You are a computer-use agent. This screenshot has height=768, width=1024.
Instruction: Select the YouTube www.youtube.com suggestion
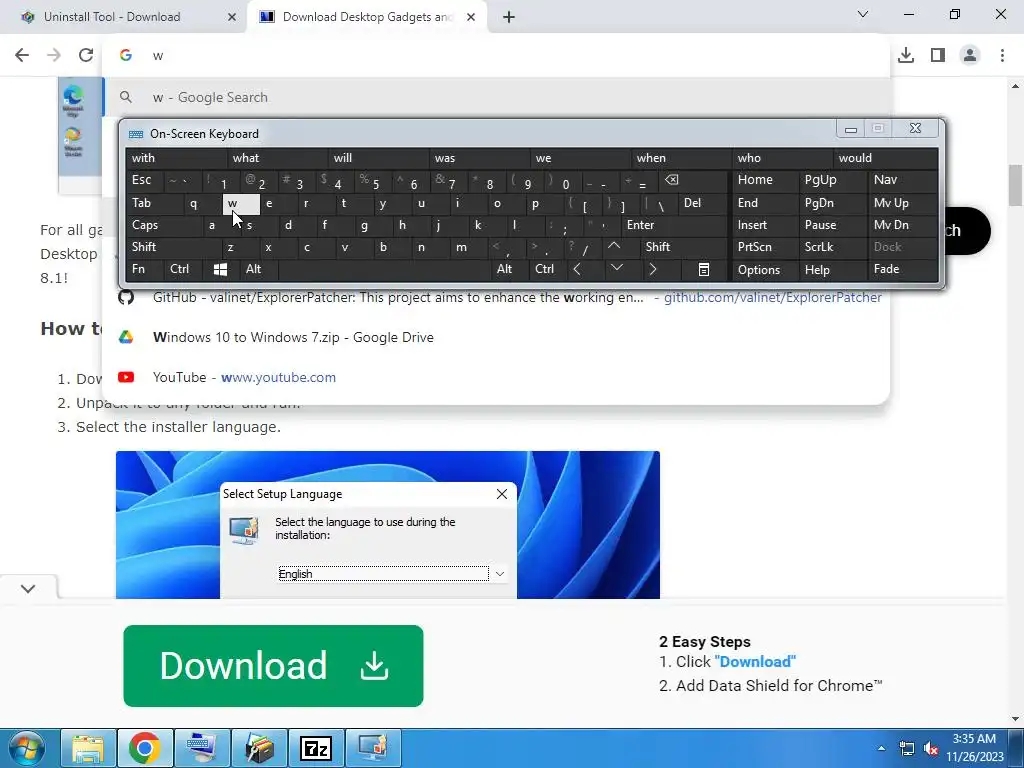496,377
